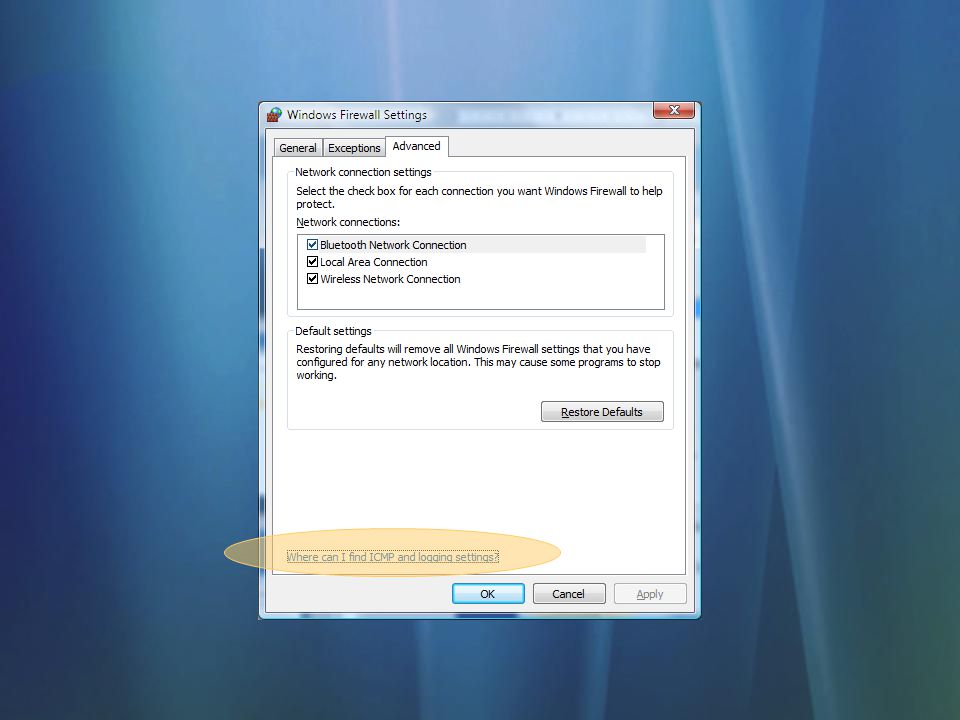Viewport: 960px width, 720px height.
Task: Select the Advanced tab
Action: pos(416,146)
